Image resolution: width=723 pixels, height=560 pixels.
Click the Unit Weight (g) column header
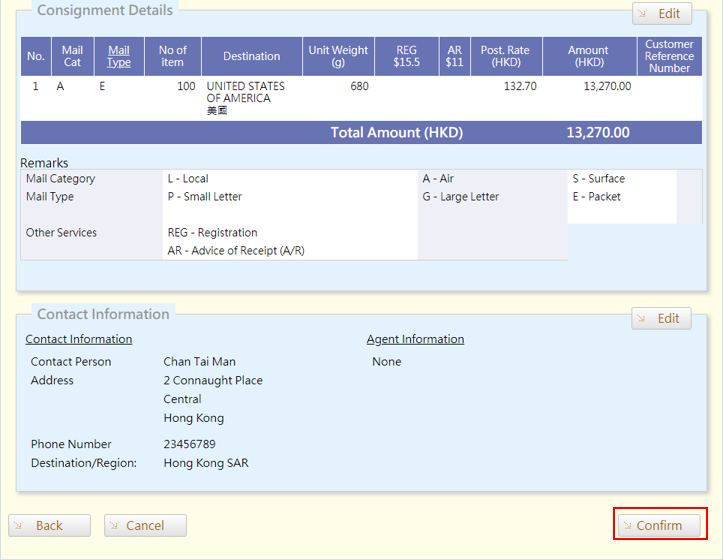[x=338, y=56]
